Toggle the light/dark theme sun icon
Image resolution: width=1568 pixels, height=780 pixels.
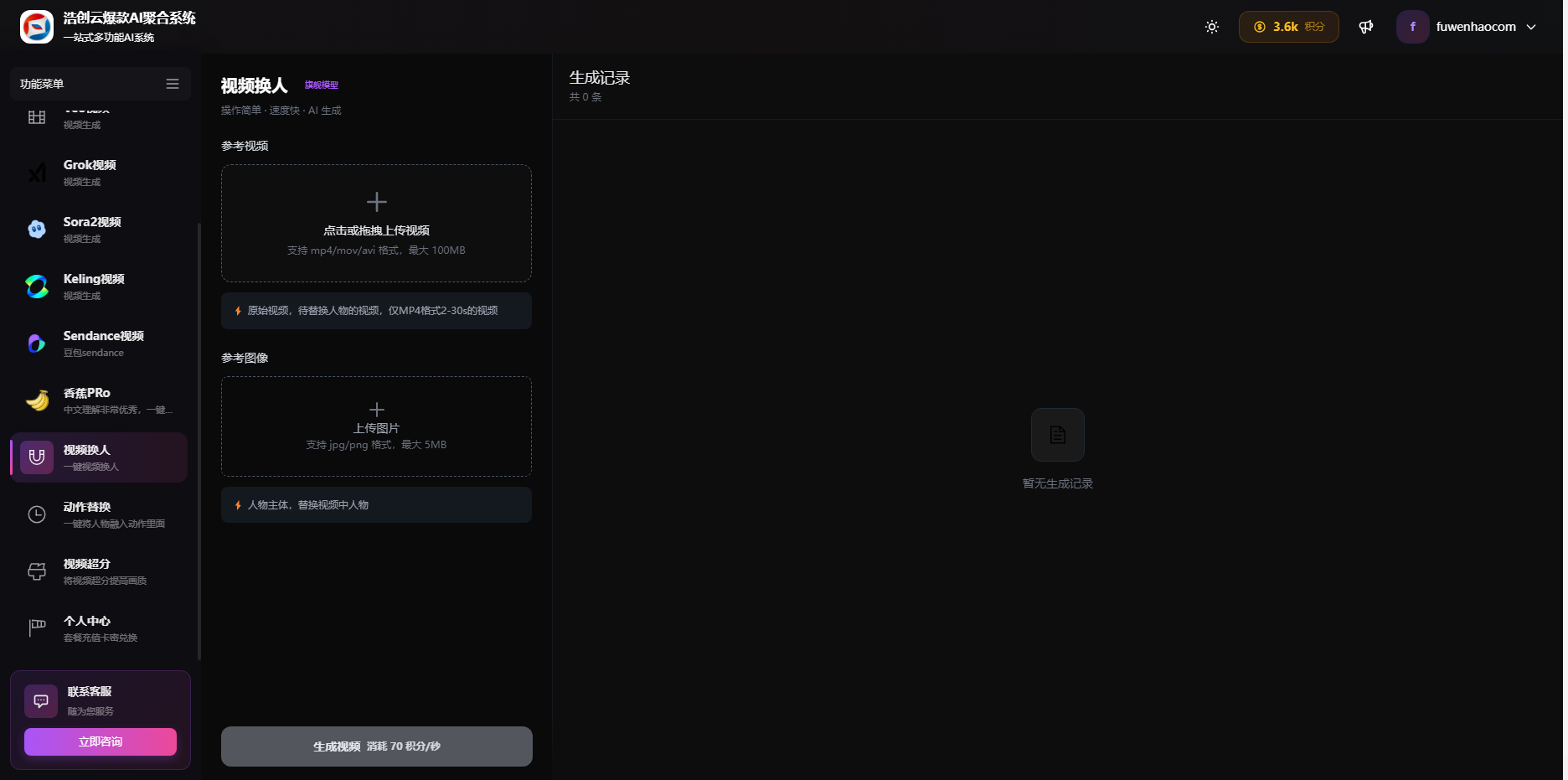click(1211, 27)
